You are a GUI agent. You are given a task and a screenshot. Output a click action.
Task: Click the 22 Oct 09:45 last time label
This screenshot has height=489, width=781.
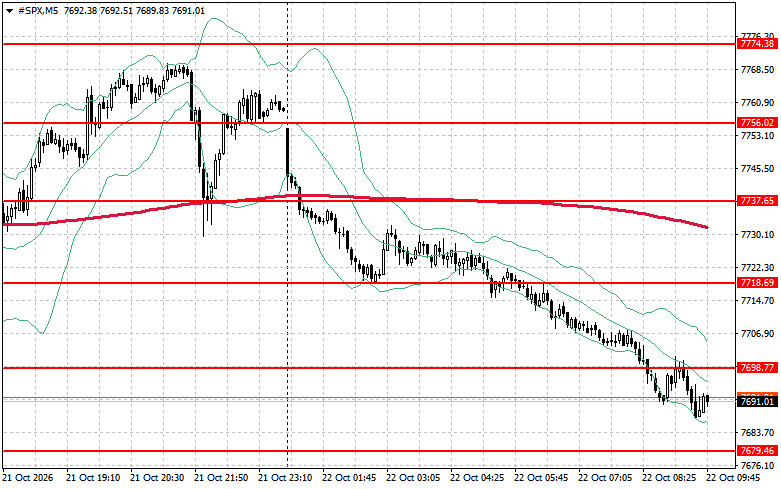(733, 478)
